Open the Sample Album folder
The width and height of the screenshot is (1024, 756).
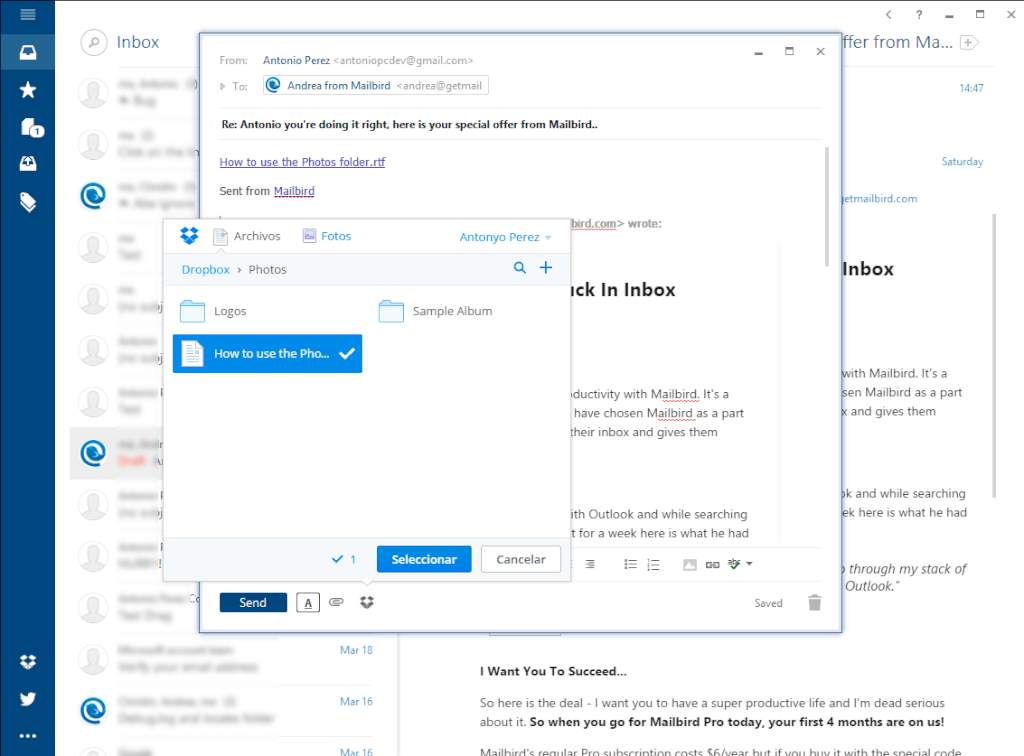pyautogui.click(x=435, y=311)
